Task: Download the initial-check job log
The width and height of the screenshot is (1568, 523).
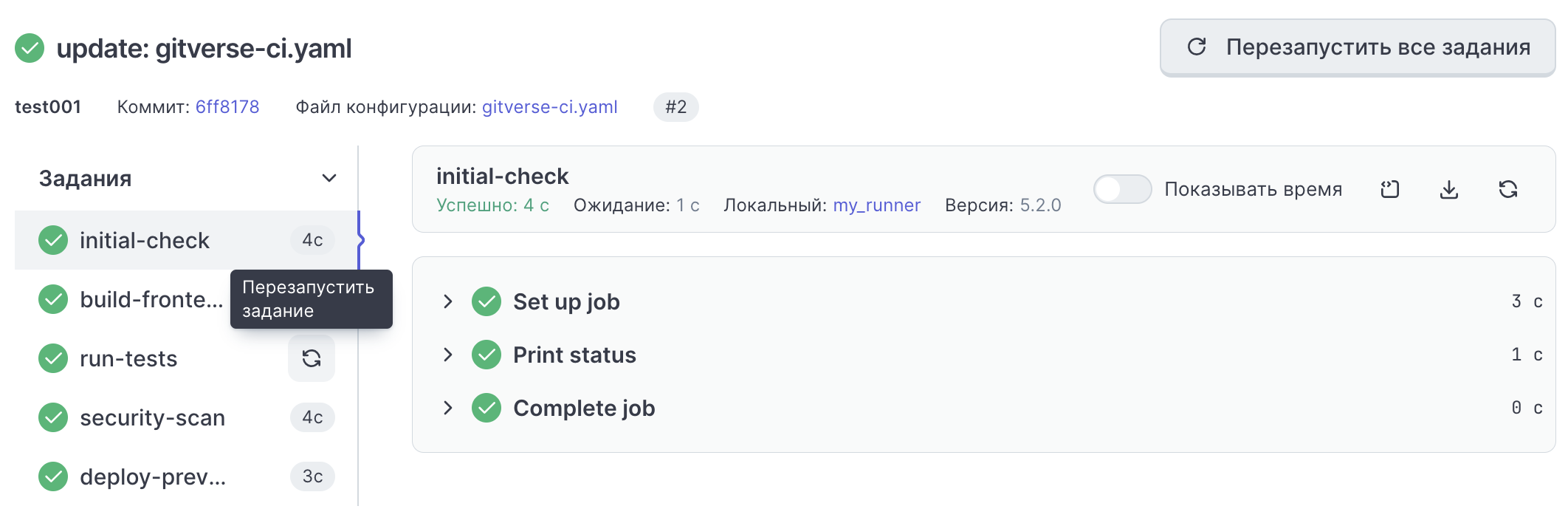Action: click(x=1448, y=190)
